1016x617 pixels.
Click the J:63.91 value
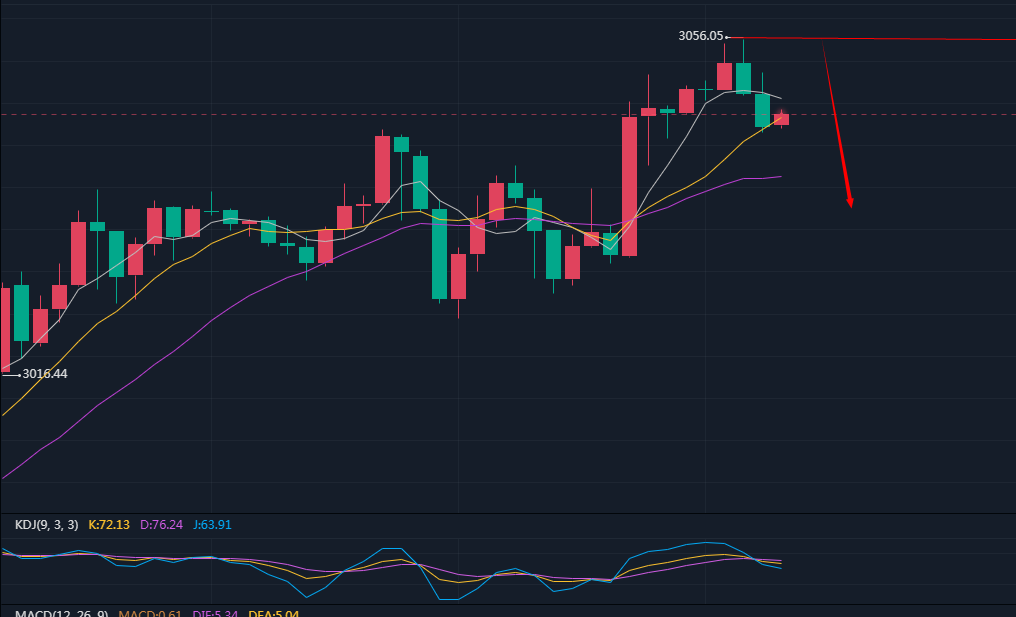click(x=212, y=524)
